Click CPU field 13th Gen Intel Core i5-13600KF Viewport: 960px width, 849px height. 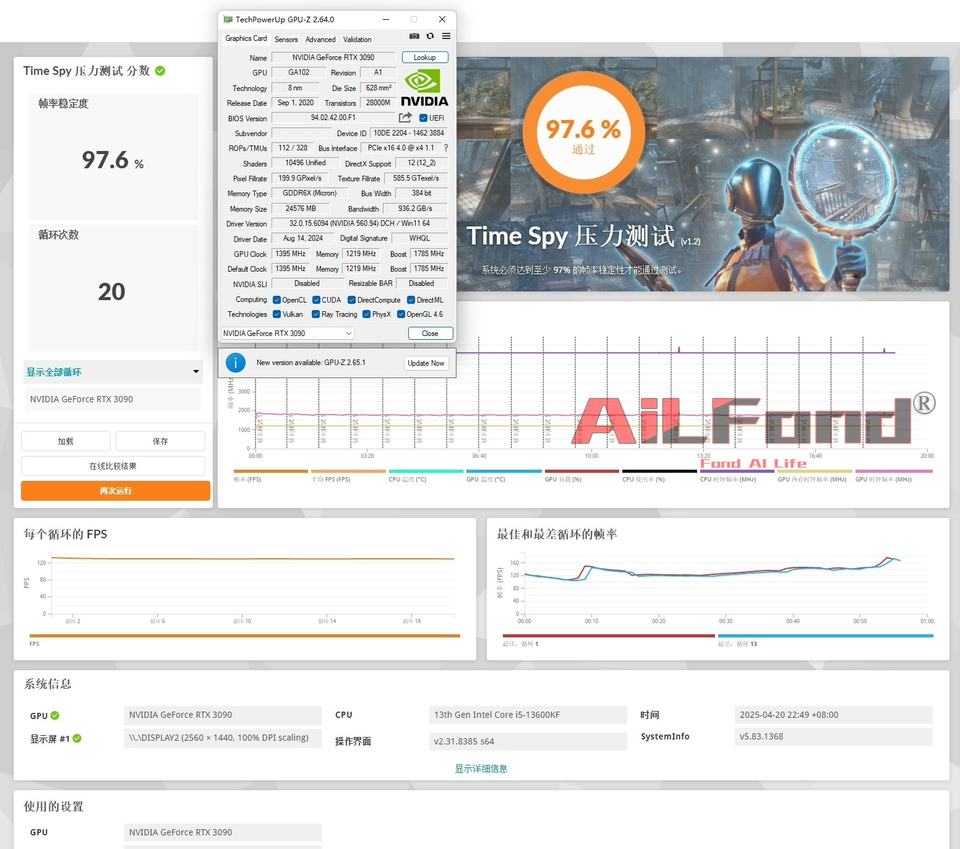(528, 714)
